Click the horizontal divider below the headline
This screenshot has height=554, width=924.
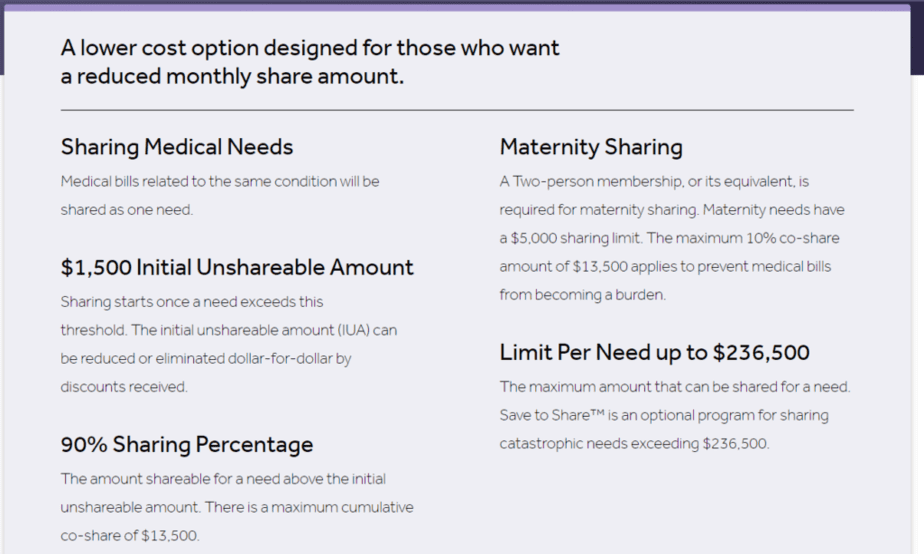(x=457, y=110)
